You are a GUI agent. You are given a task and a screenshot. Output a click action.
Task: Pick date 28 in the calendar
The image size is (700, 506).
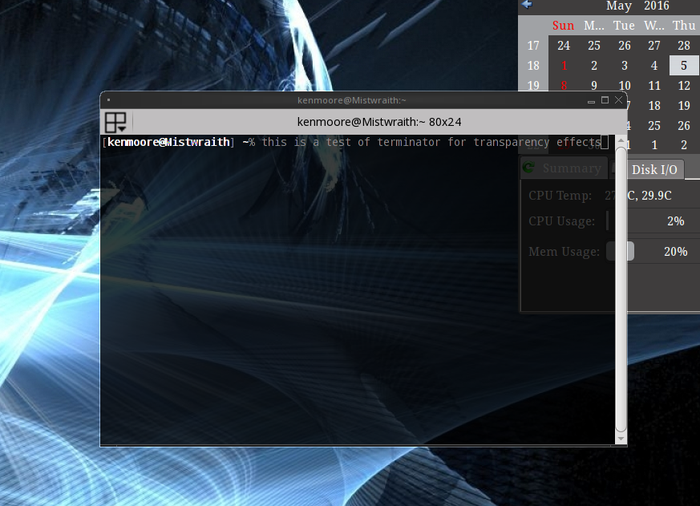point(684,46)
